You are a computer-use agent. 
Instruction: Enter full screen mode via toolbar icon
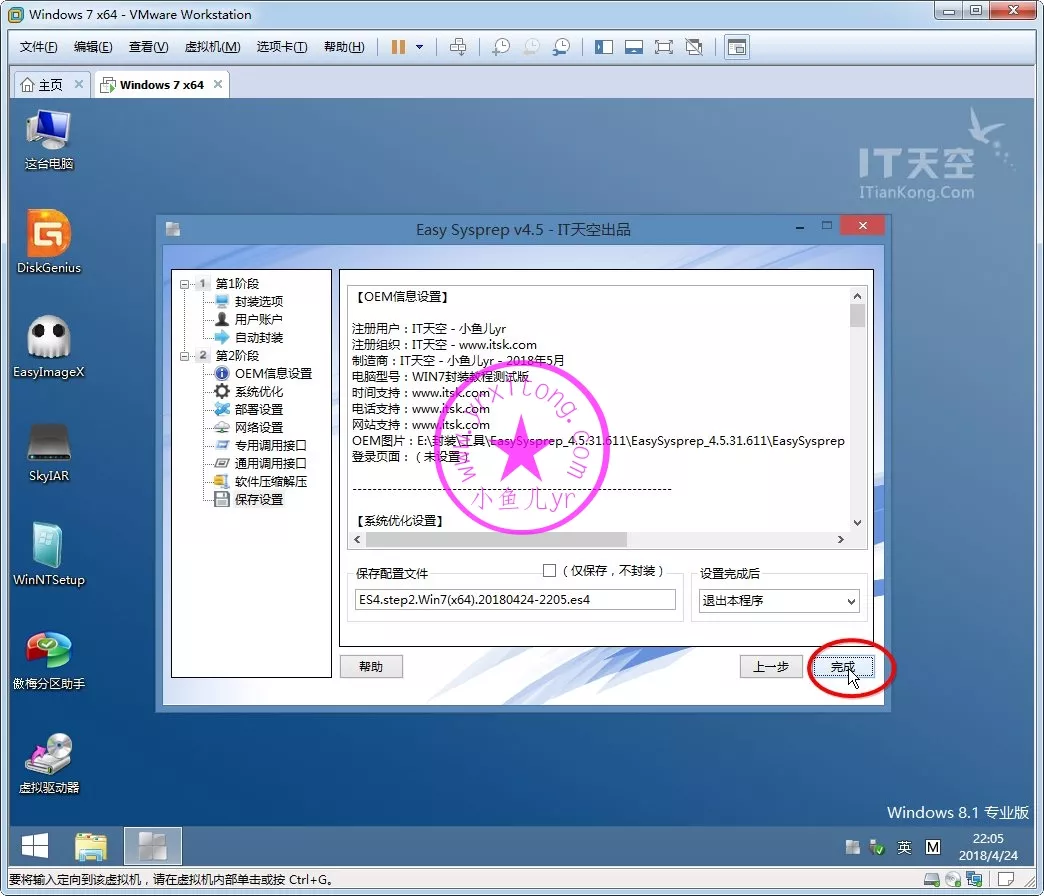coord(663,47)
